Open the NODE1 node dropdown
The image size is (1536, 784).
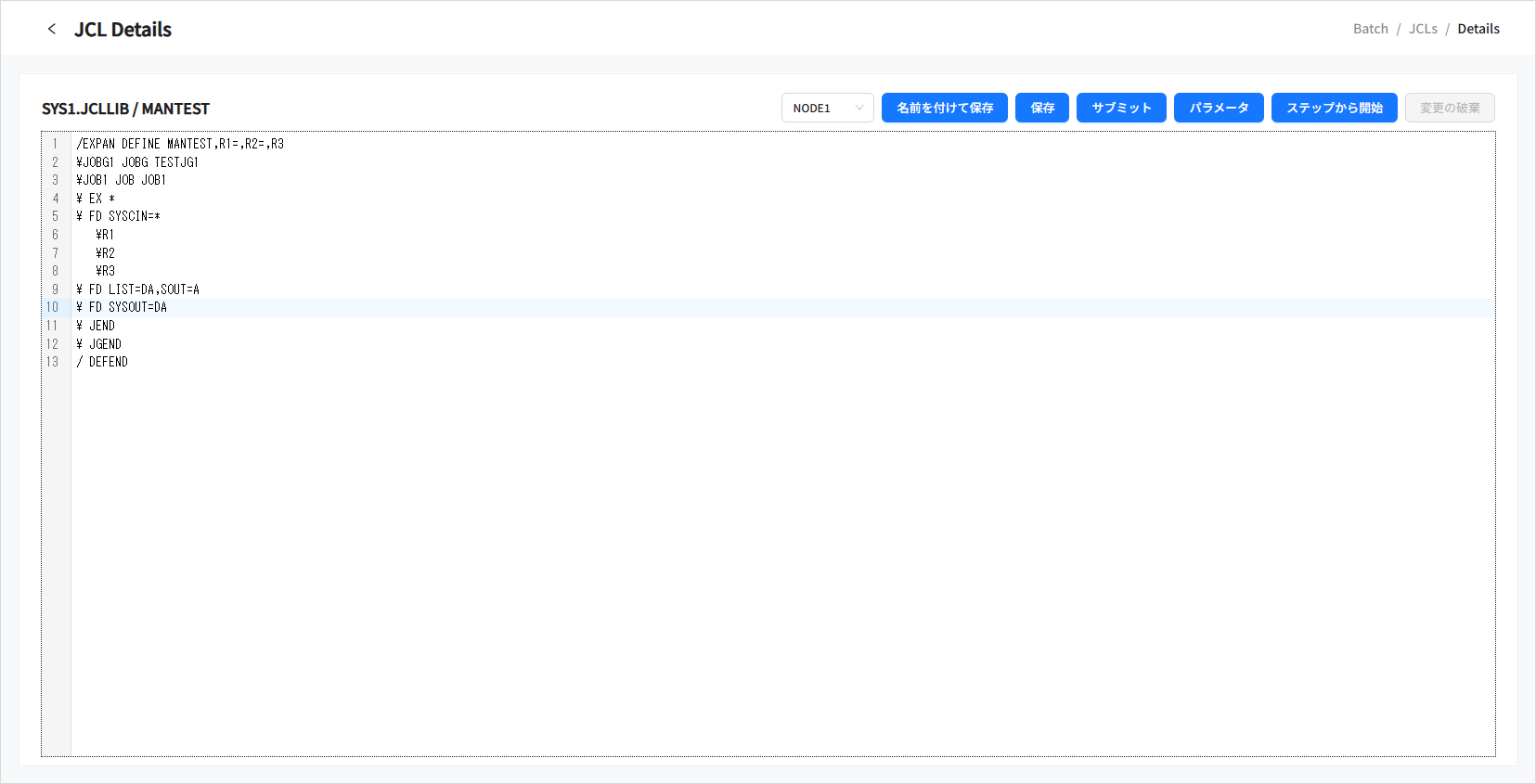[827, 108]
